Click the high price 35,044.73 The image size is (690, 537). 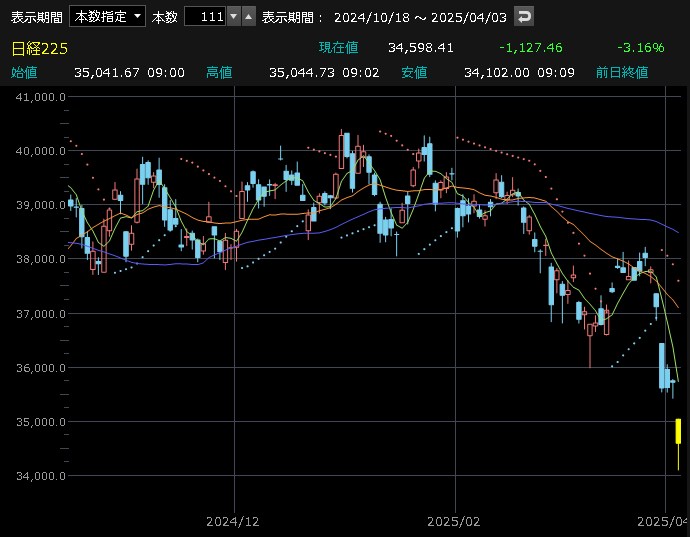[302, 73]
